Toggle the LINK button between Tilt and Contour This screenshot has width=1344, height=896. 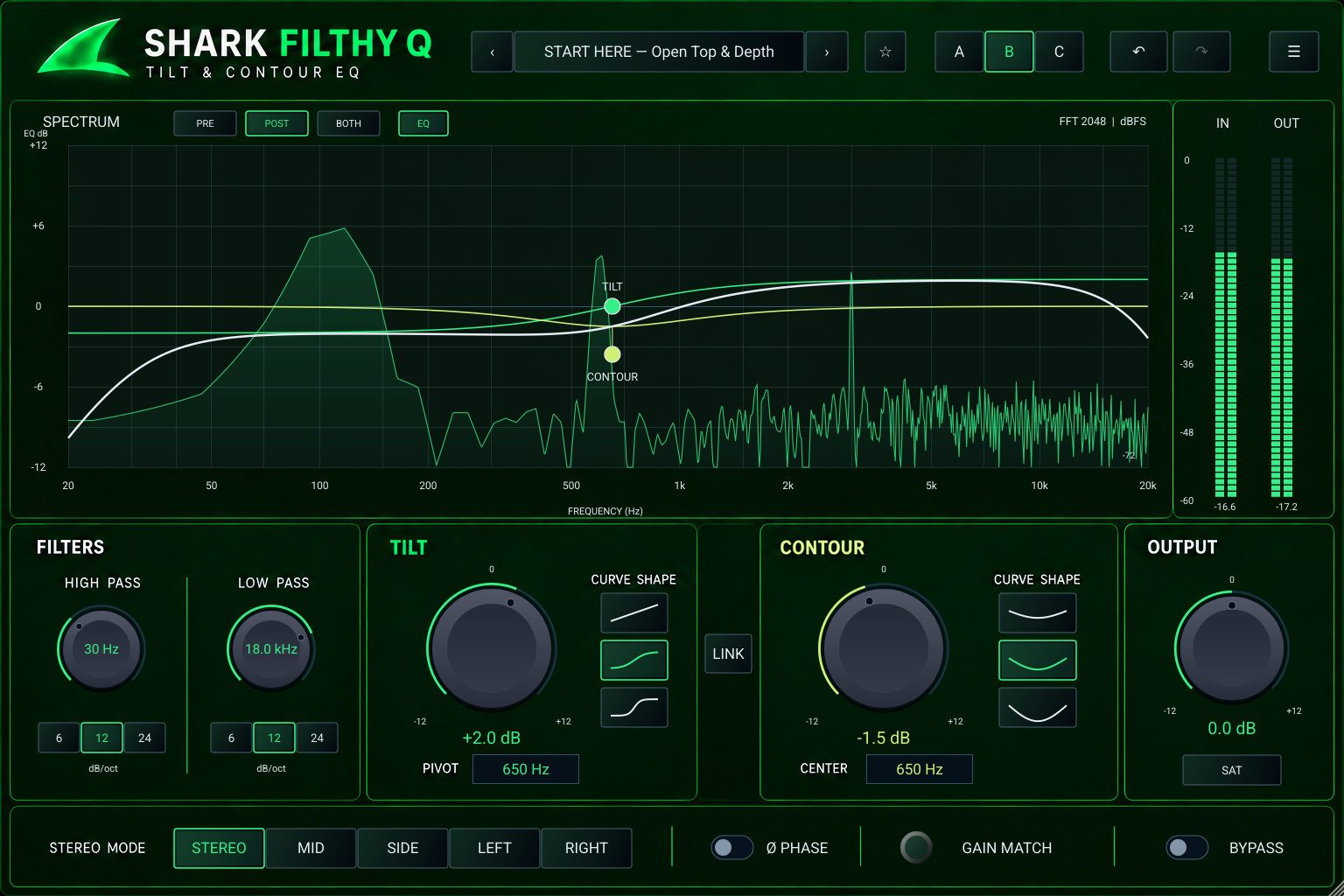click(728, 654)
